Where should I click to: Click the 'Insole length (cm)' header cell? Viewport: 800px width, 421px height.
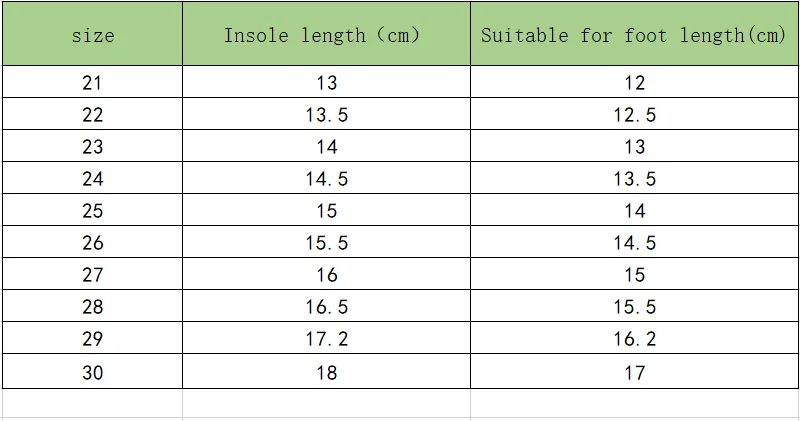pos(327,34)
